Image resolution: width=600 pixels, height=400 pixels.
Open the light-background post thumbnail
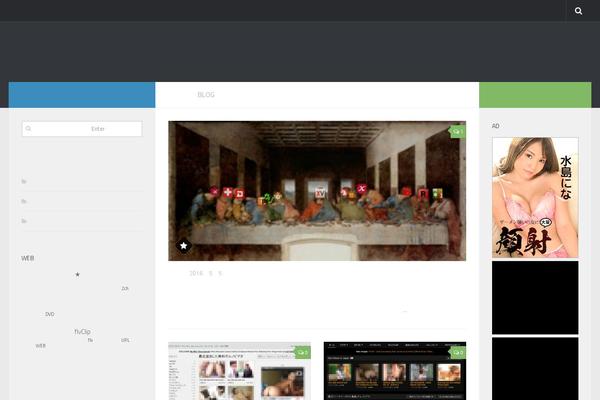pyautogui.click(x=239, y=371)
